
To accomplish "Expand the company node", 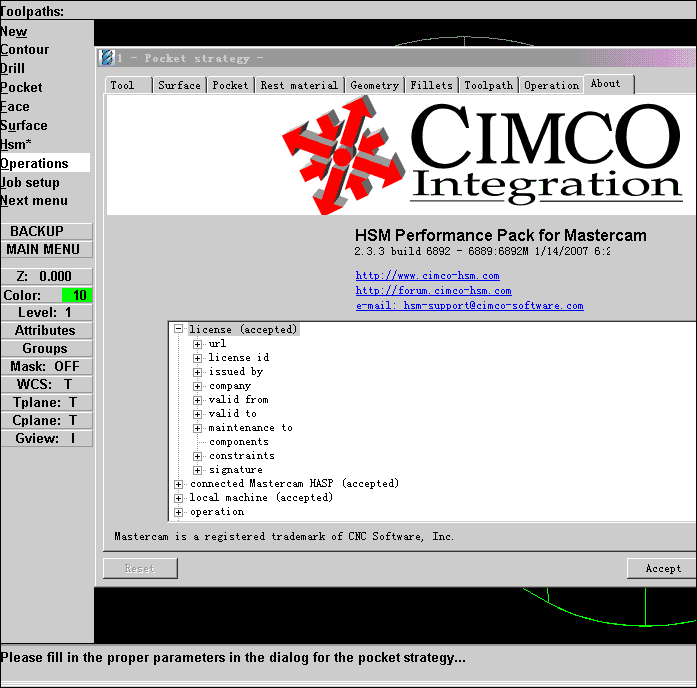I will point(197,386).
